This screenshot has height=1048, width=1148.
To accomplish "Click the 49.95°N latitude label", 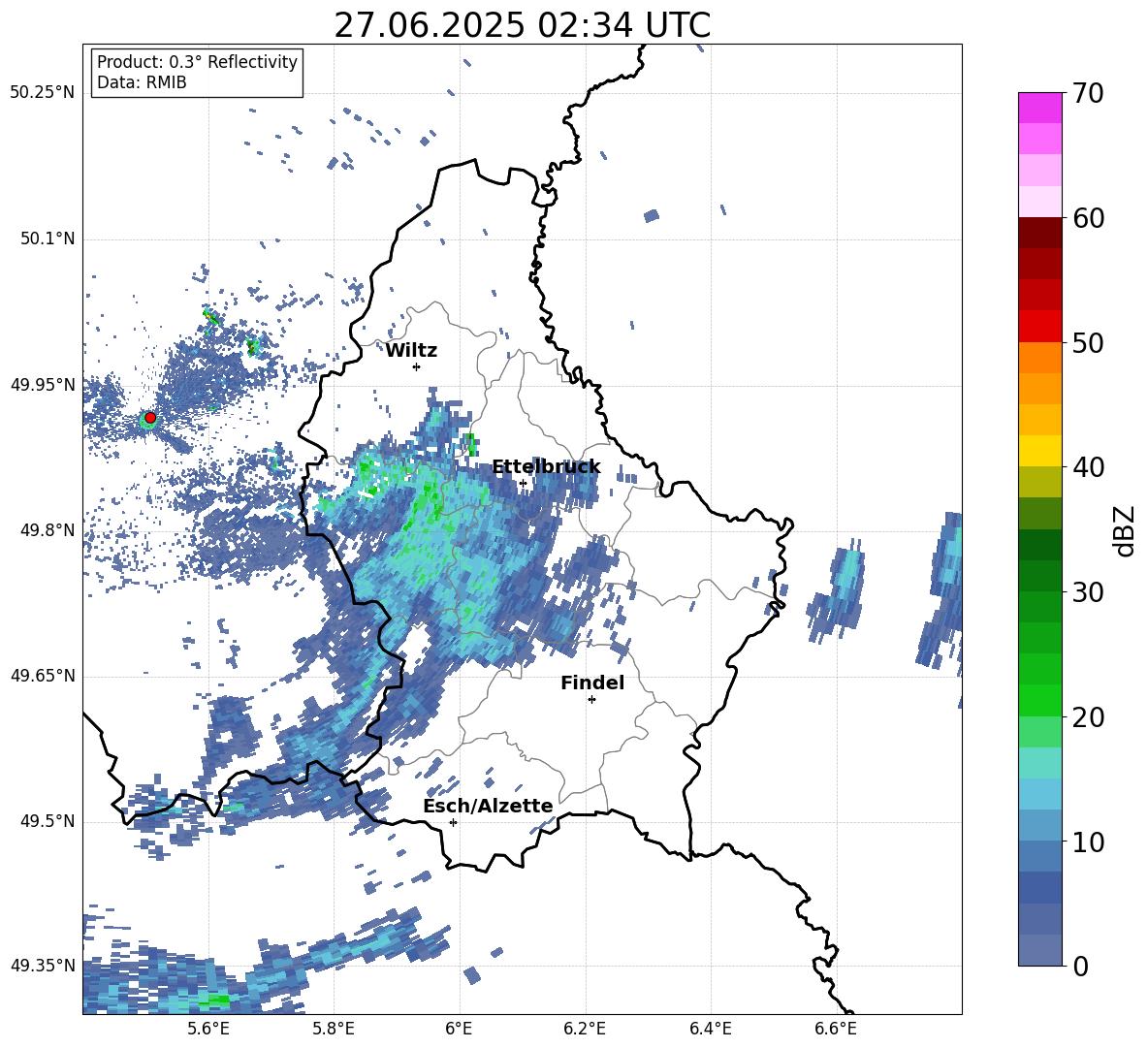I will tap(43, 385).
